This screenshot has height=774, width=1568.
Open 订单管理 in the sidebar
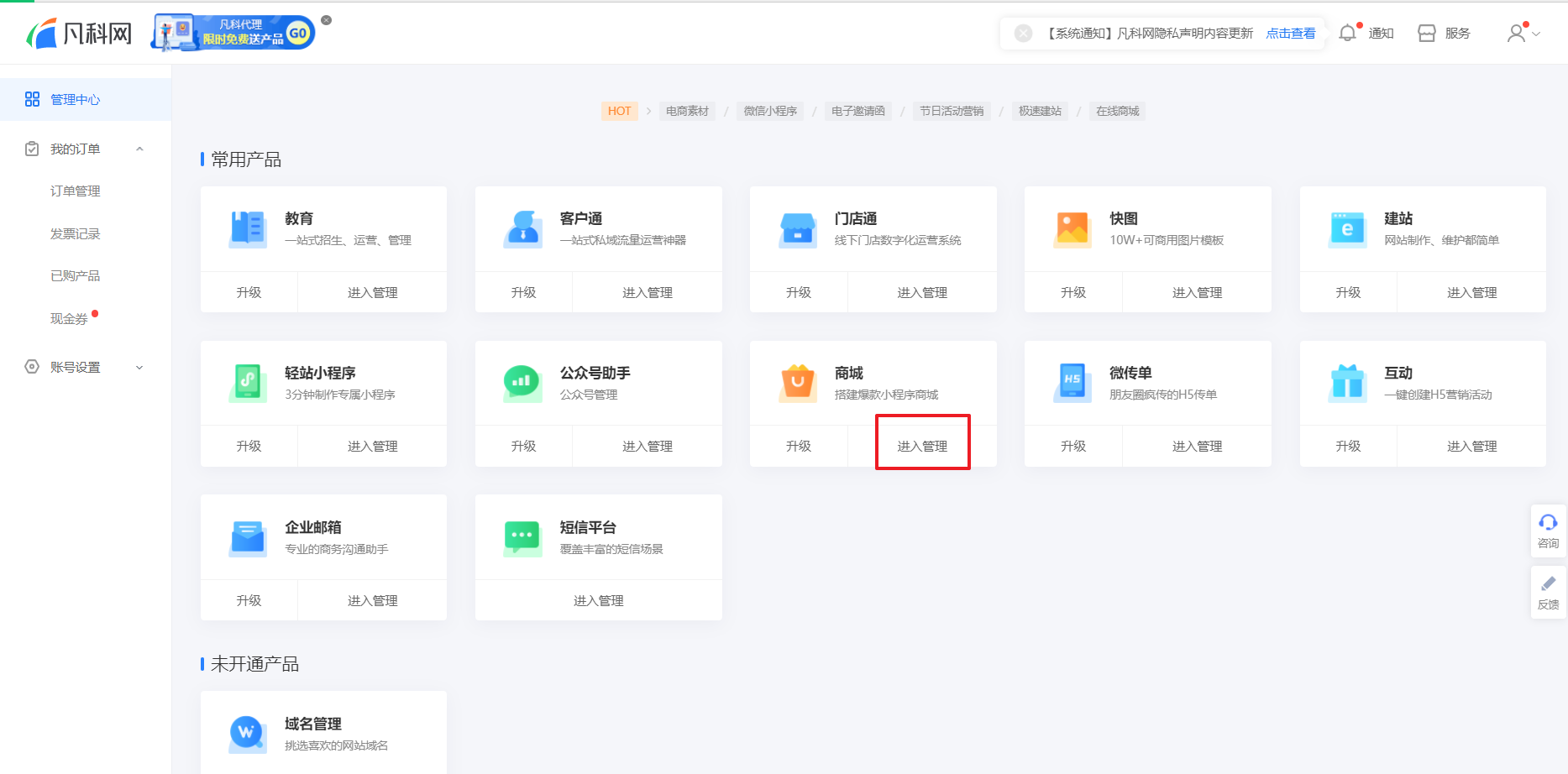coord(76,191)
